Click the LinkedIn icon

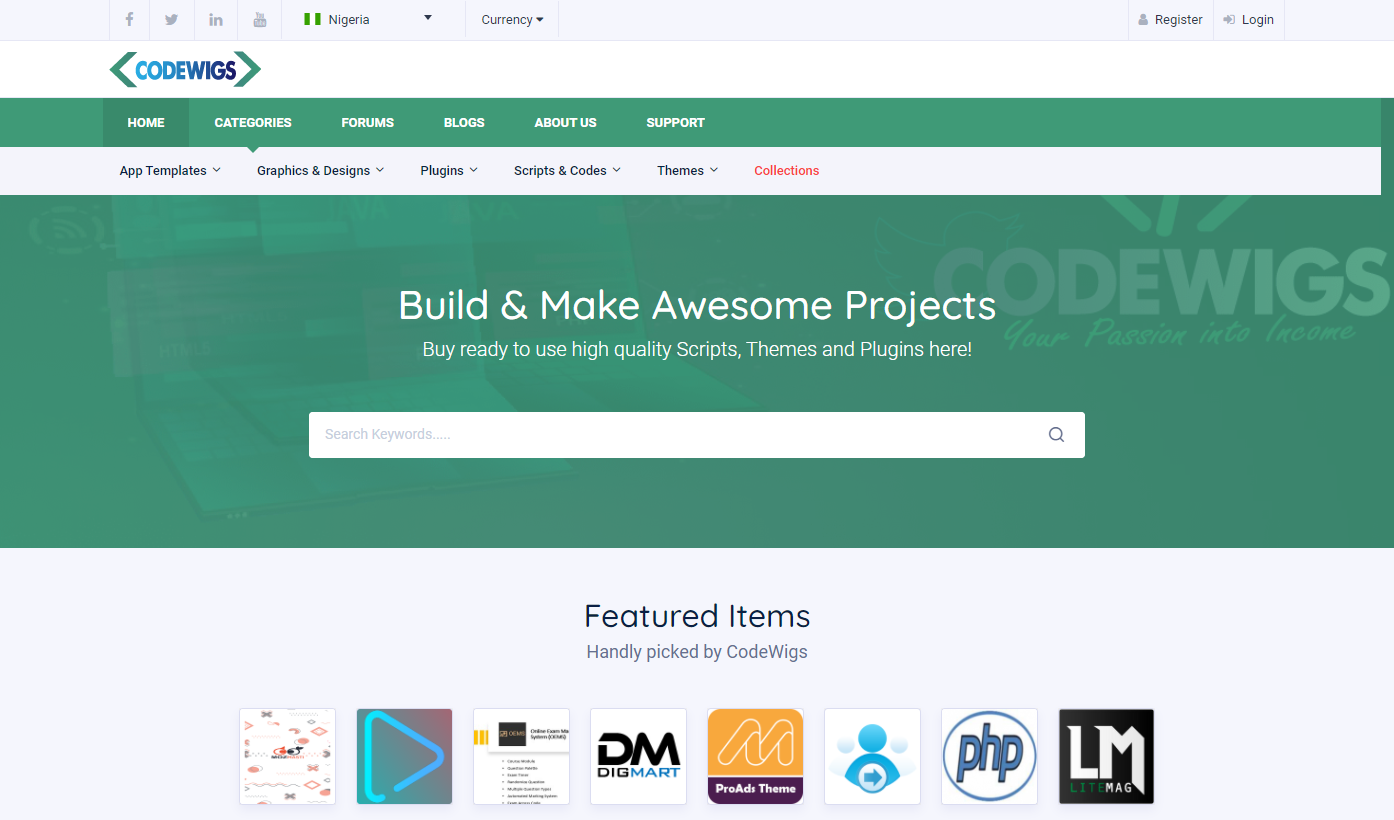(x=216, y=20)
